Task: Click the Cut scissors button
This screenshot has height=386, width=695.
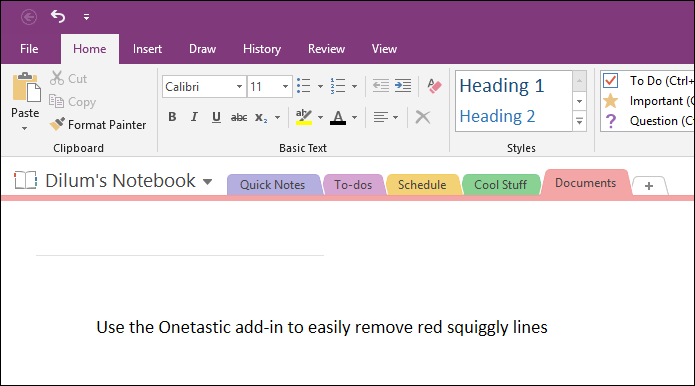Action: [68, 78]
